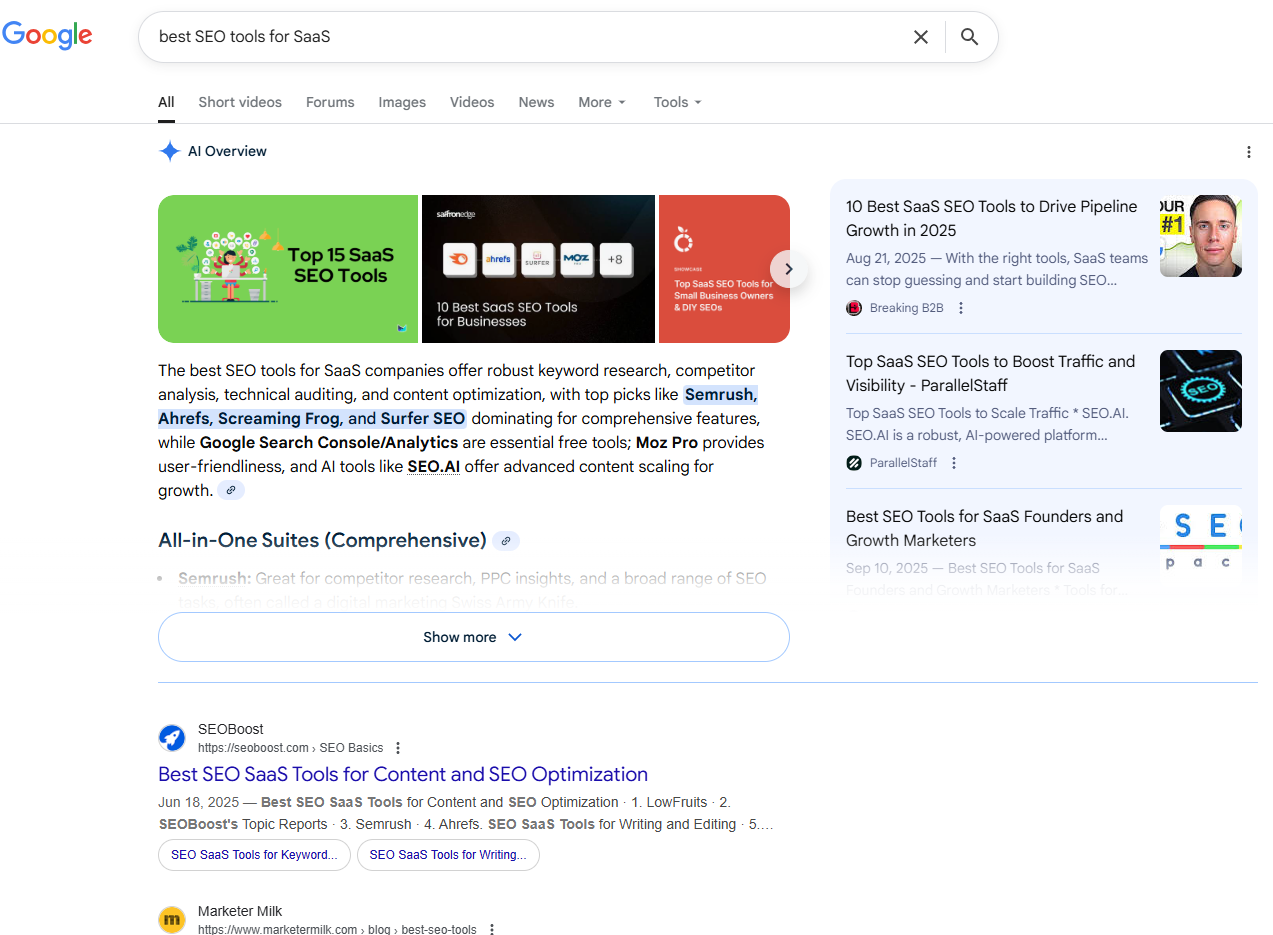Switch to the News tab

click(536, 102)
